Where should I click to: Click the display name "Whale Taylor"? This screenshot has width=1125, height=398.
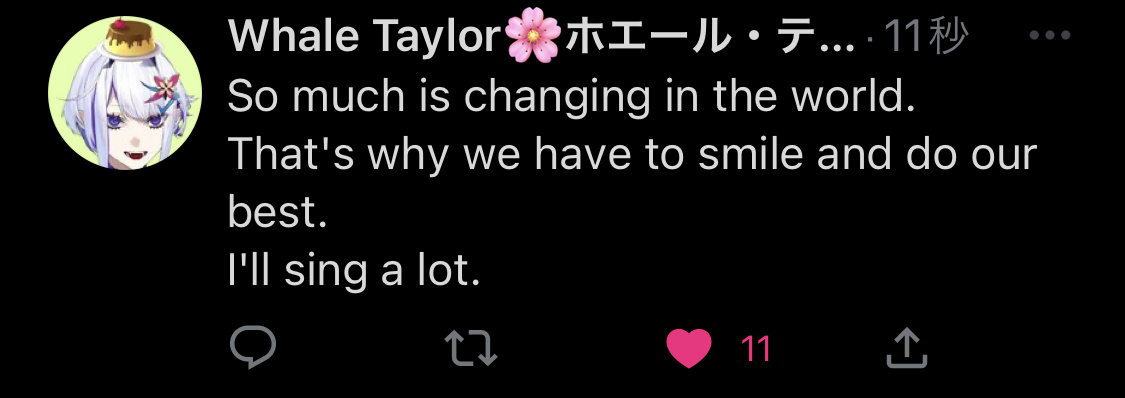click(364, 37)
